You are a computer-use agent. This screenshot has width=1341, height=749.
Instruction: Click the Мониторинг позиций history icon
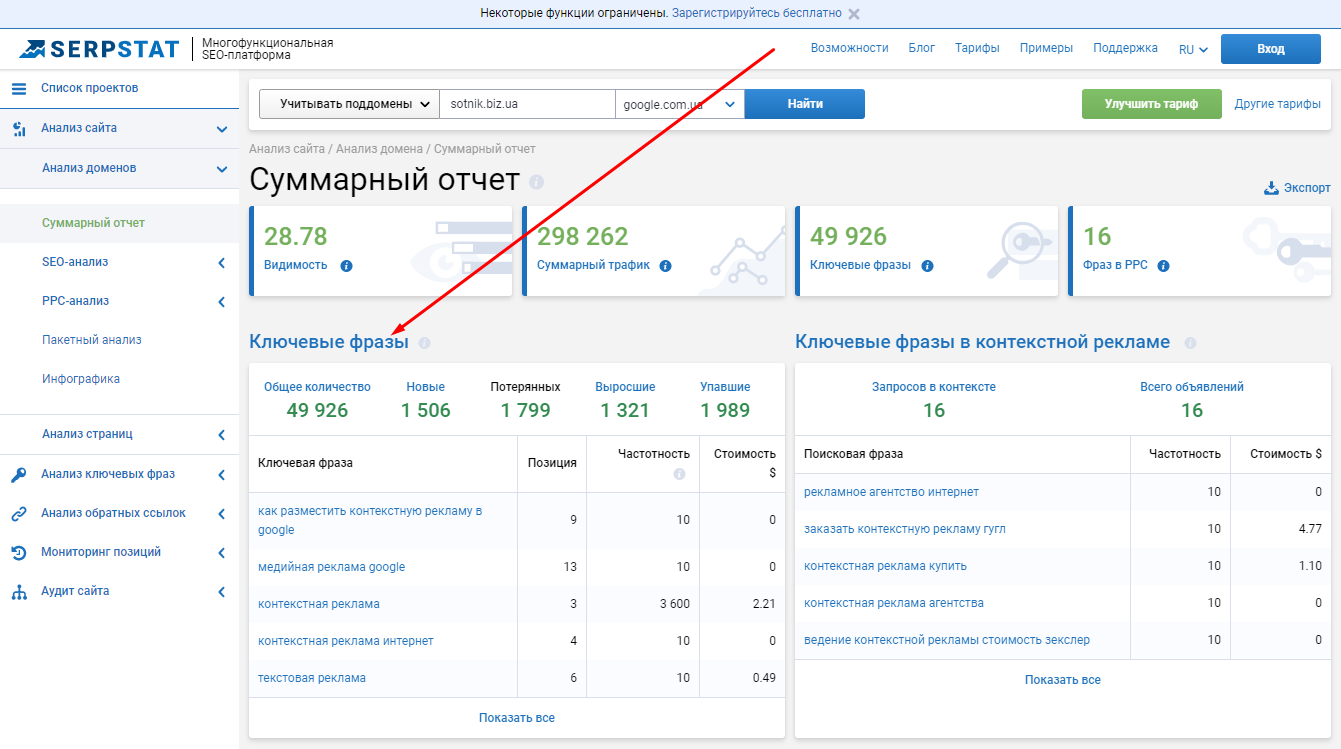[18, 552]
